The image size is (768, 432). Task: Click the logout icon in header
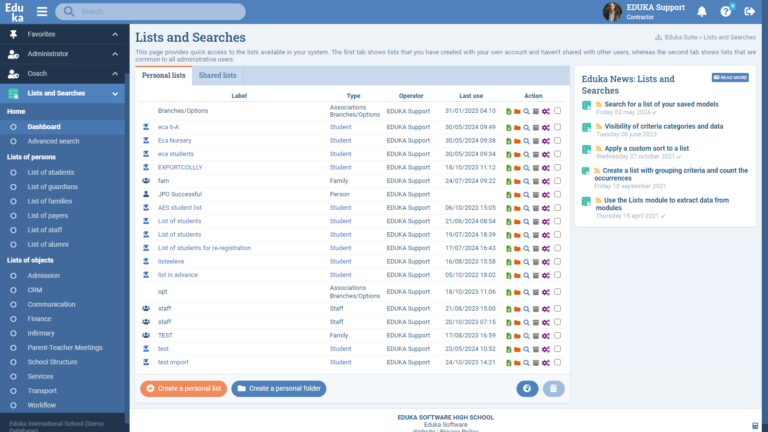pos(750,11)
